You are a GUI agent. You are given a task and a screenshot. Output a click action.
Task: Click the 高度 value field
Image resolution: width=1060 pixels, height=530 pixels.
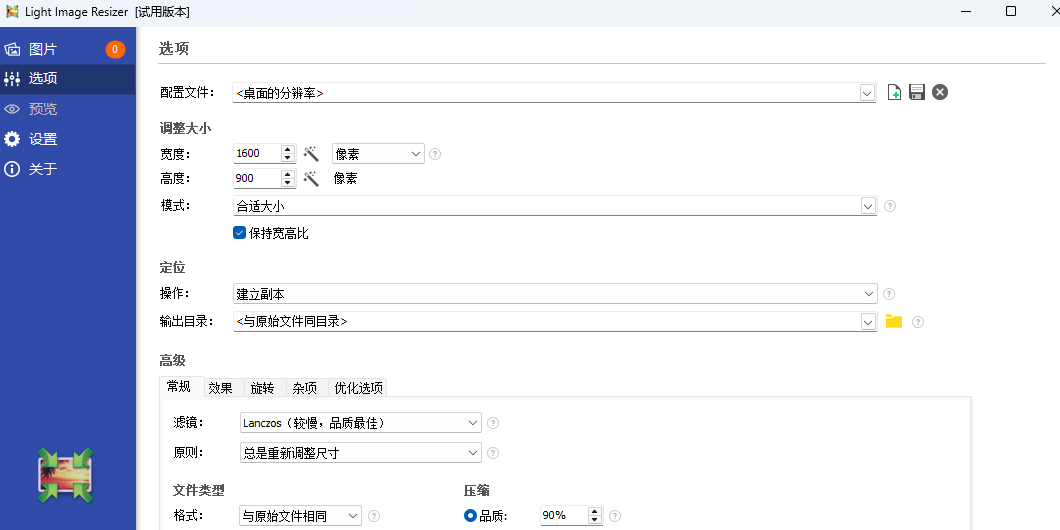pyautogui.click(x=256, y=178)
